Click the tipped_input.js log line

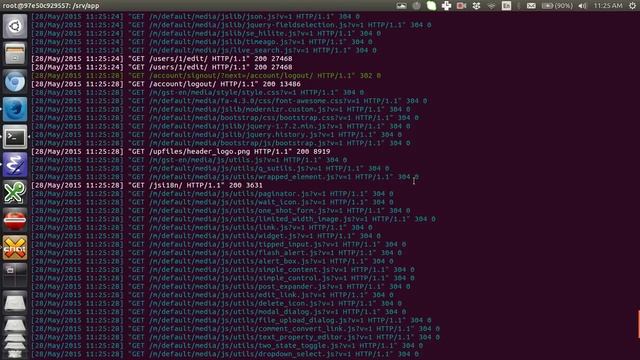click(219, 244)
